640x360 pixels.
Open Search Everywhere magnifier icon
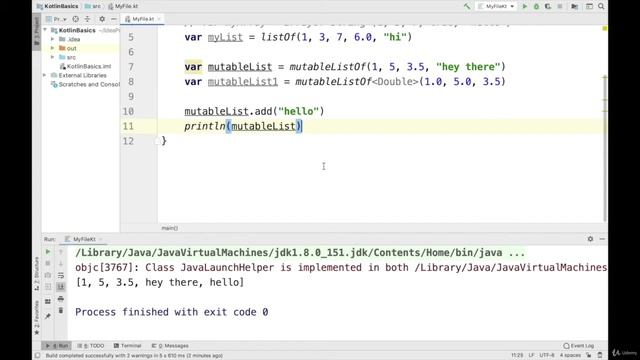(x=601, y=6)
